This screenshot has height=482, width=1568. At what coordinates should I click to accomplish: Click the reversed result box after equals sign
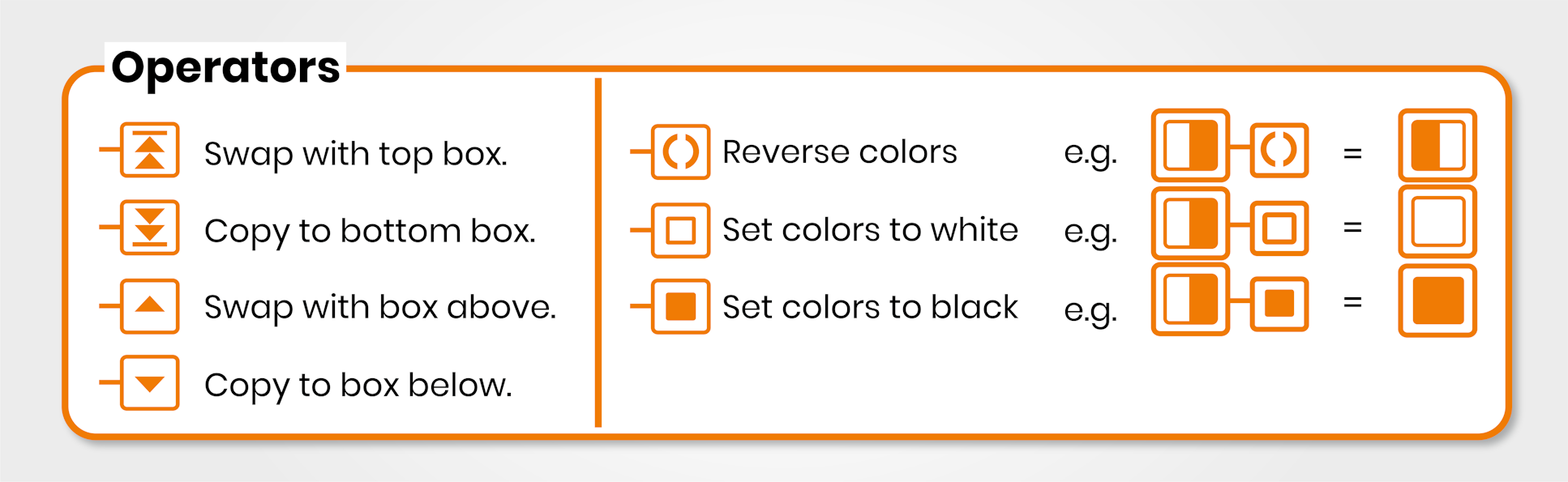pos(1437,145)
